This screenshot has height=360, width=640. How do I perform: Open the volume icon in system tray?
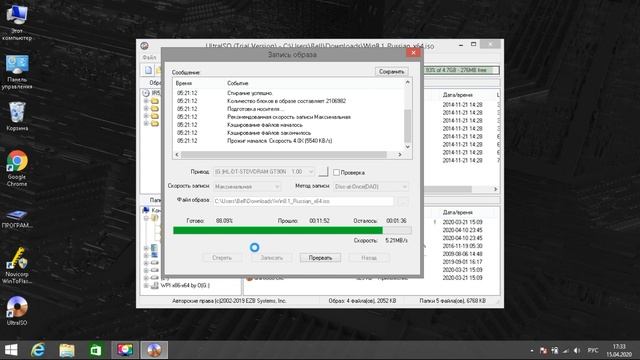coord(577,351)
